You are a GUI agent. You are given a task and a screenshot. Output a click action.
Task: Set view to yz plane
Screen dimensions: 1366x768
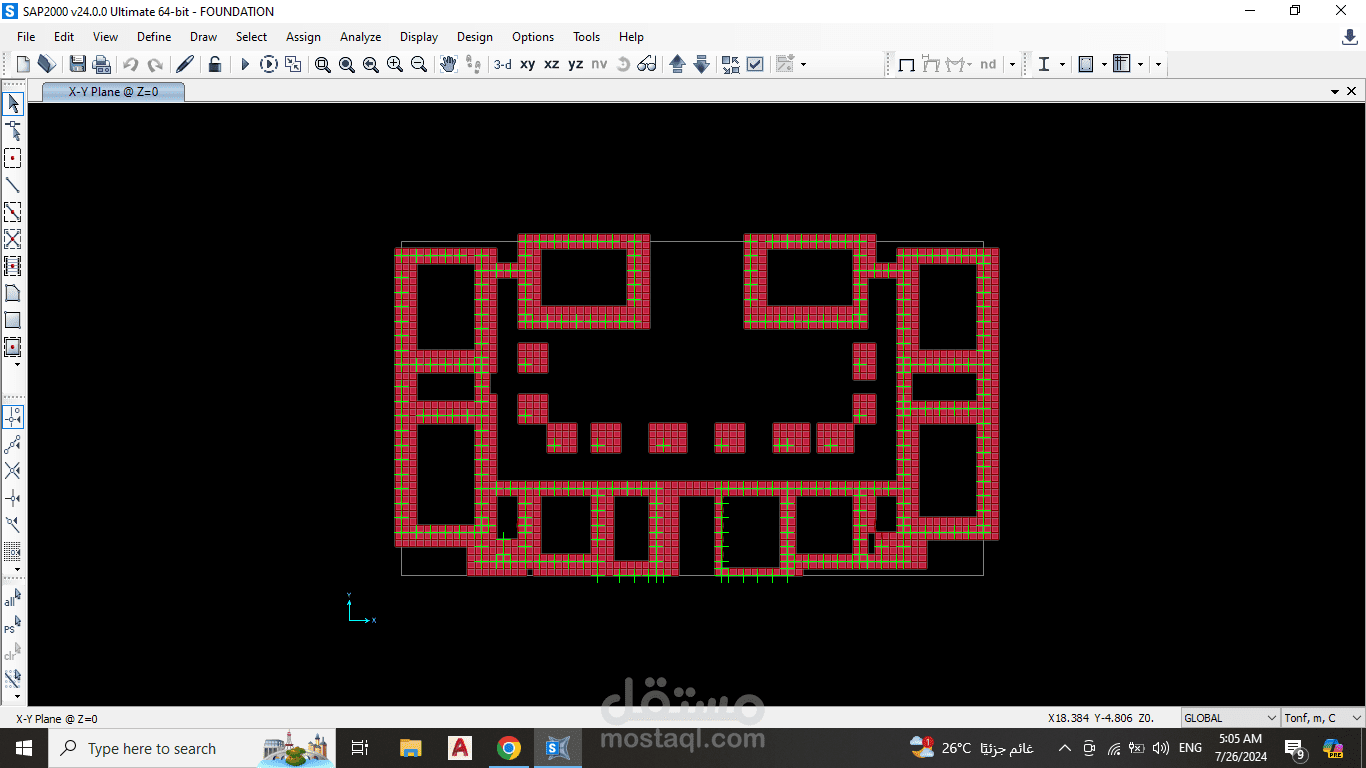click(x=576, y=64)
